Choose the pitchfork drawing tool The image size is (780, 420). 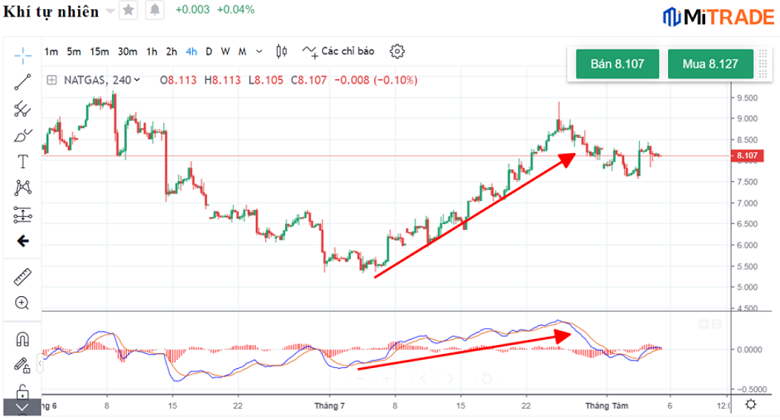(x=22, y=109)
